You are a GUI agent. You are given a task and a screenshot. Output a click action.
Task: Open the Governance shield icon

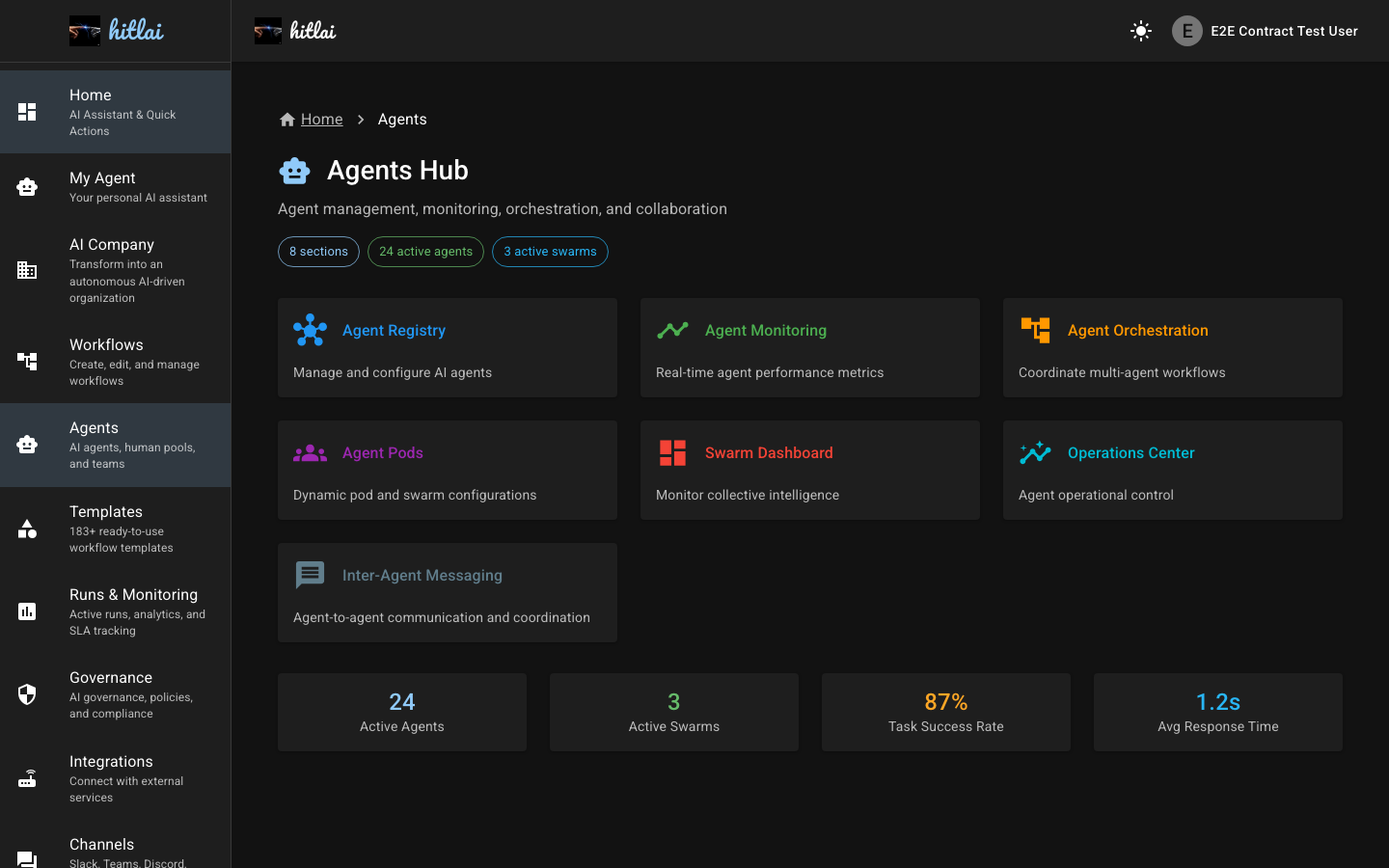tap(27, 694)
